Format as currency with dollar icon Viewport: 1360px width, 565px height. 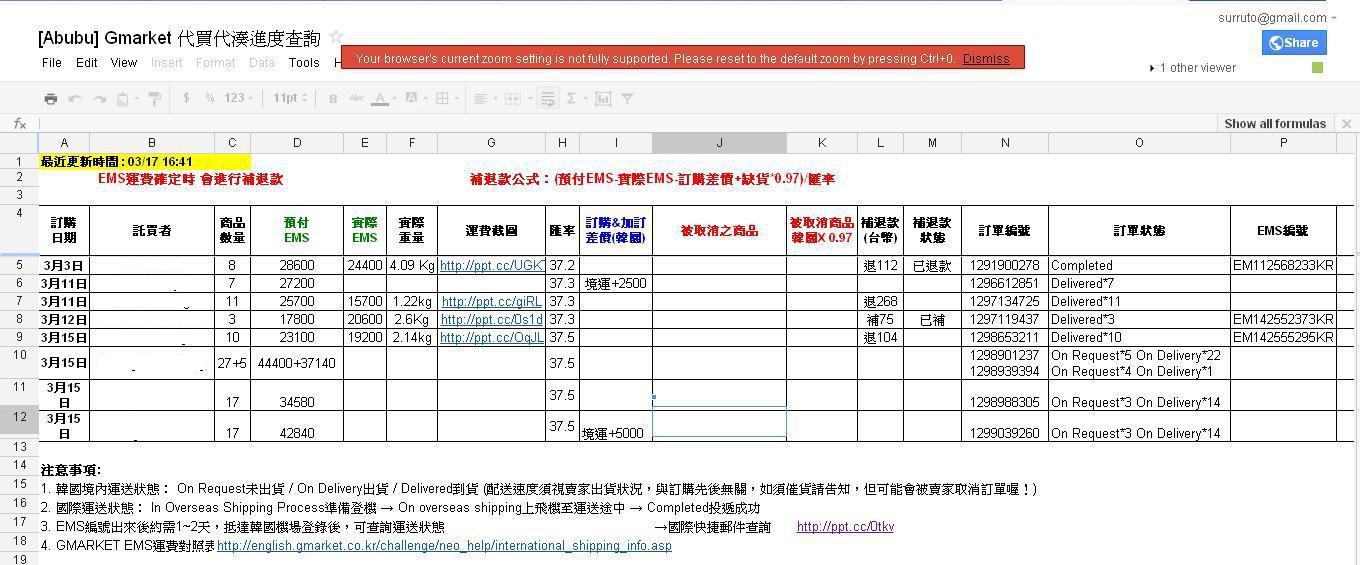point(186,98)
